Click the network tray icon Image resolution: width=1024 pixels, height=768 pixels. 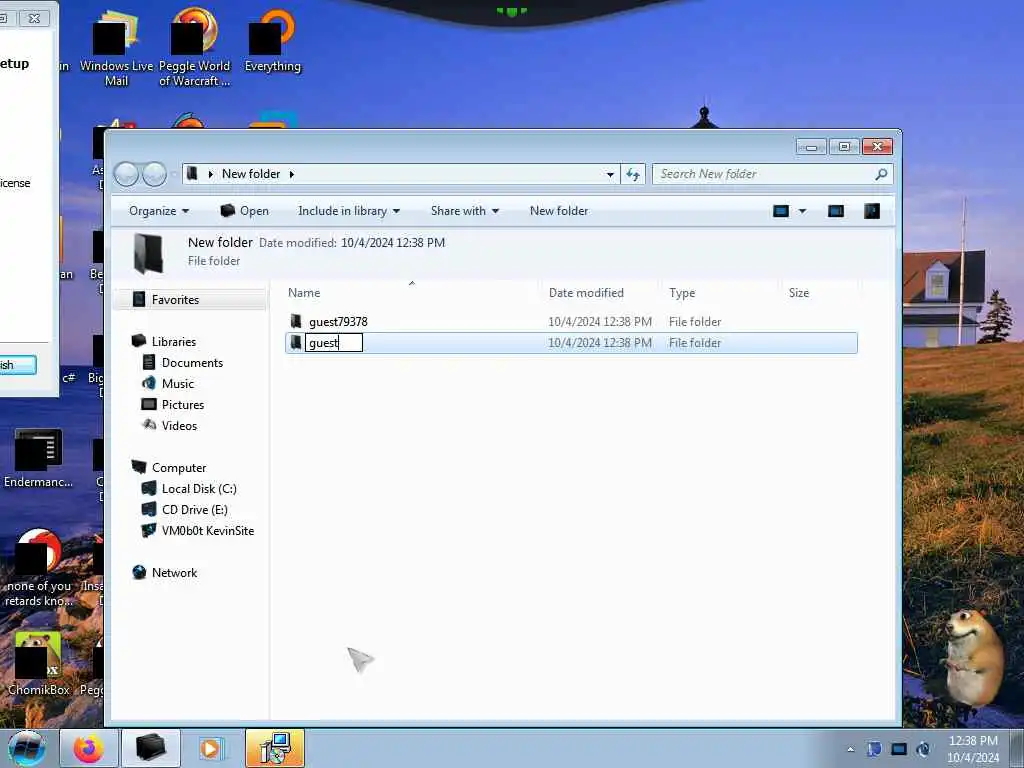click(x=899, y=749)
